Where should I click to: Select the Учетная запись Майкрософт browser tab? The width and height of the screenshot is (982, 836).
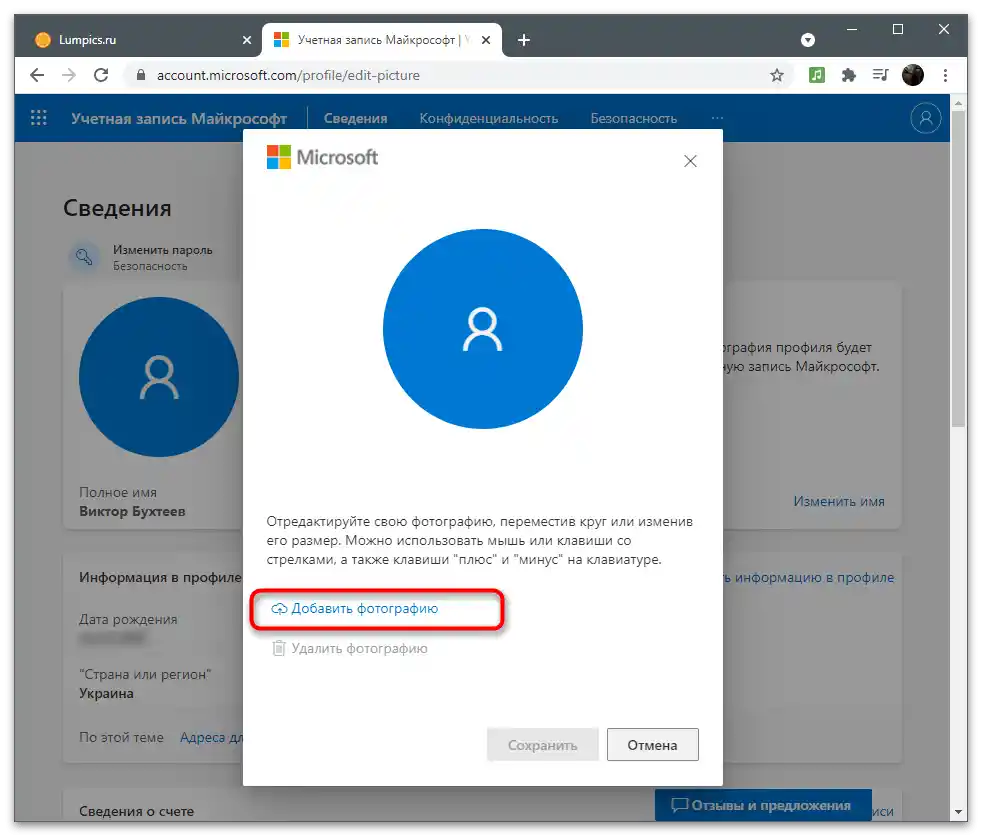382,40
